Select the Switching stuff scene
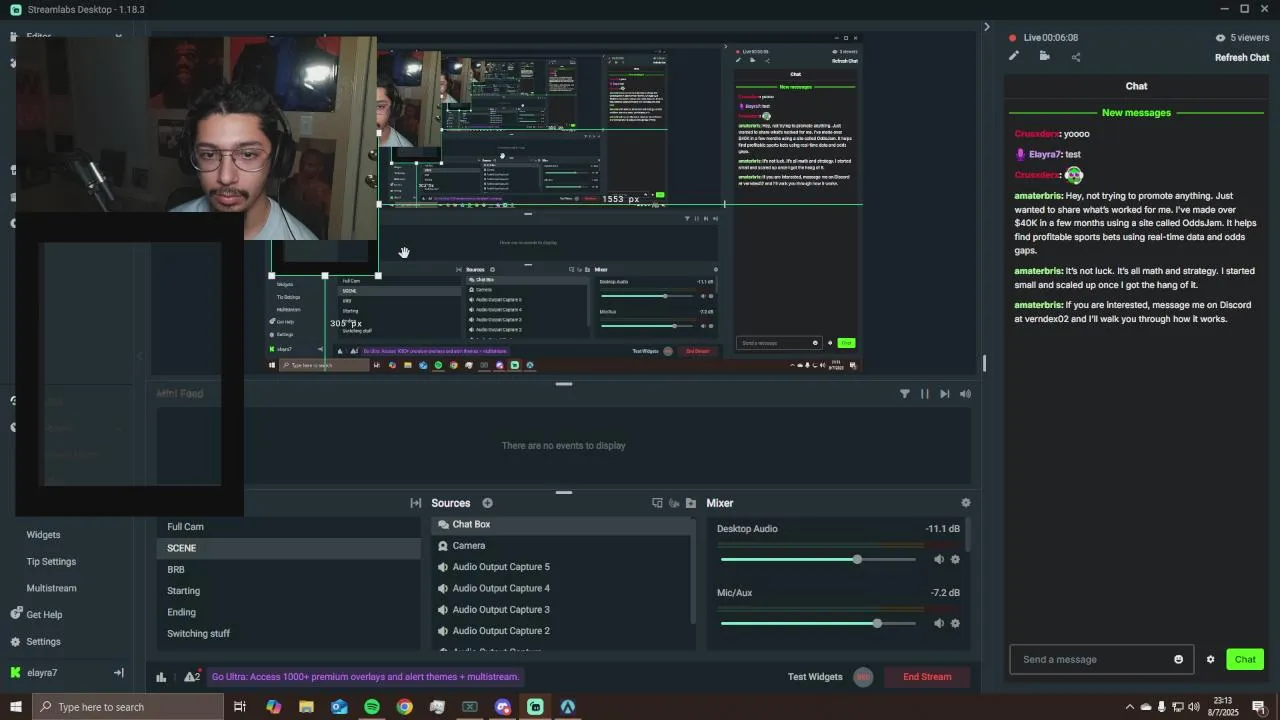 (x=288, y=633)
